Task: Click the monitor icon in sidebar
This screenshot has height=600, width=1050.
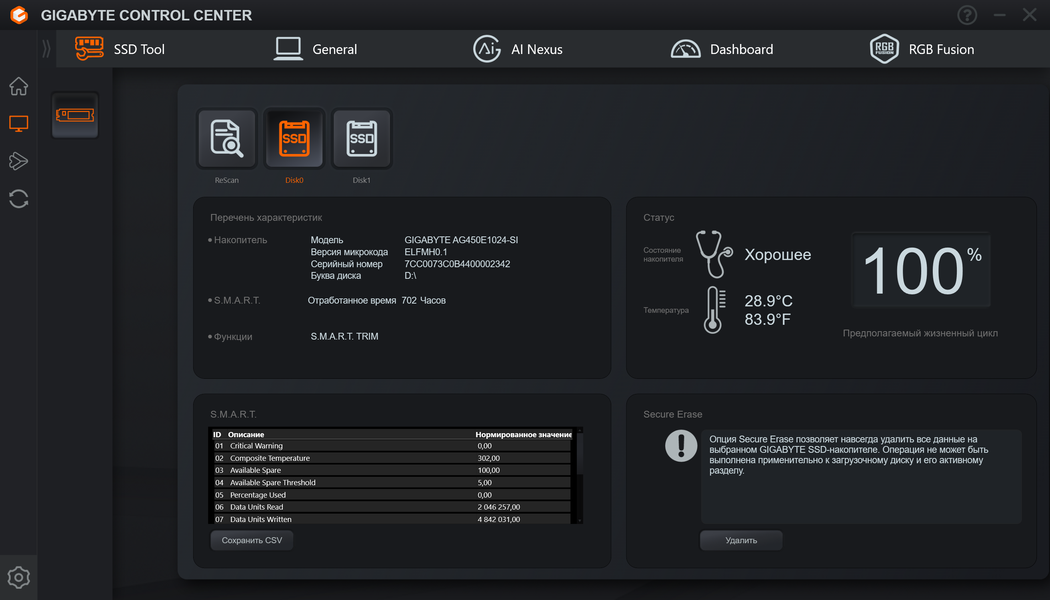Action: tap(19, 123)
